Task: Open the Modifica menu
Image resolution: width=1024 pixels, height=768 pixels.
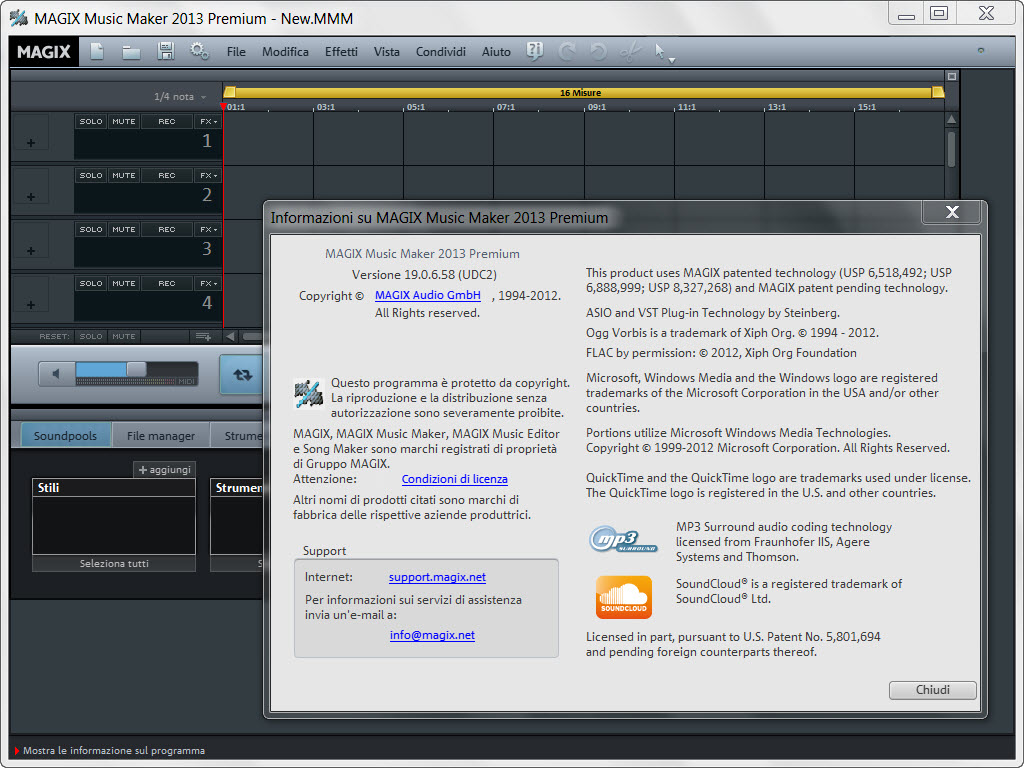Action: (285, 52)
